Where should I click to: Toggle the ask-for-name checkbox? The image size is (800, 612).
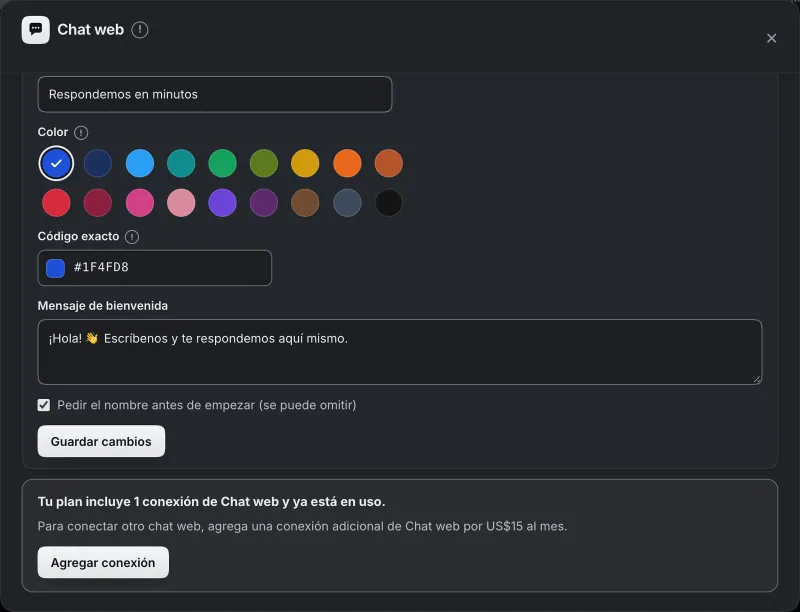(44, 405)
